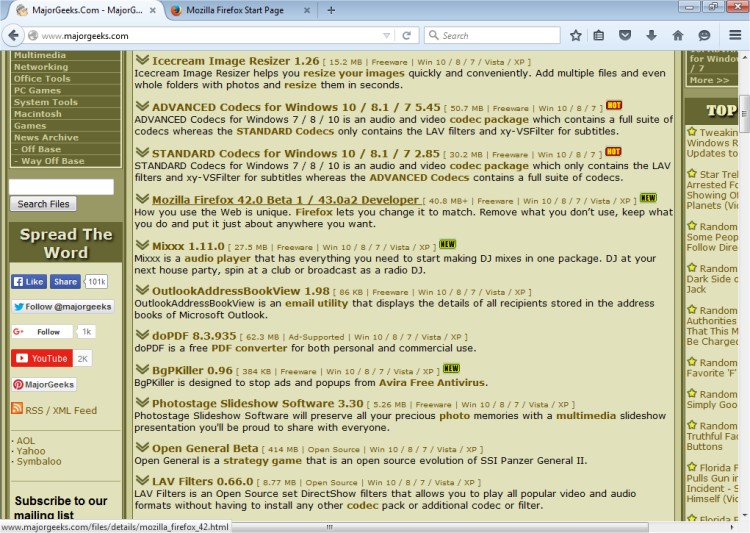Expand arrow beside STANDARD Codecs entry
The height and width of the screenshot is (533, 750).
(142, 152)
